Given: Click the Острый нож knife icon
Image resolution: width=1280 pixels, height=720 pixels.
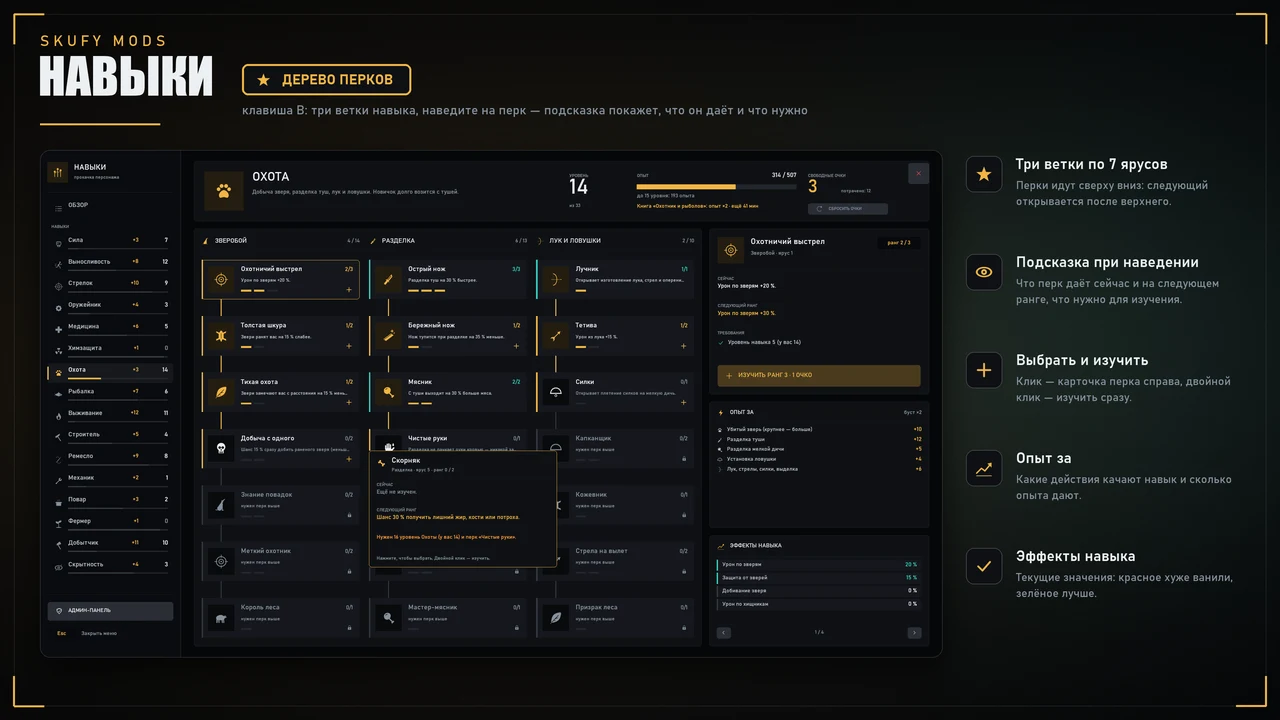Looking at the screenshot, I should pyautogui.click(x=388, y=280).
